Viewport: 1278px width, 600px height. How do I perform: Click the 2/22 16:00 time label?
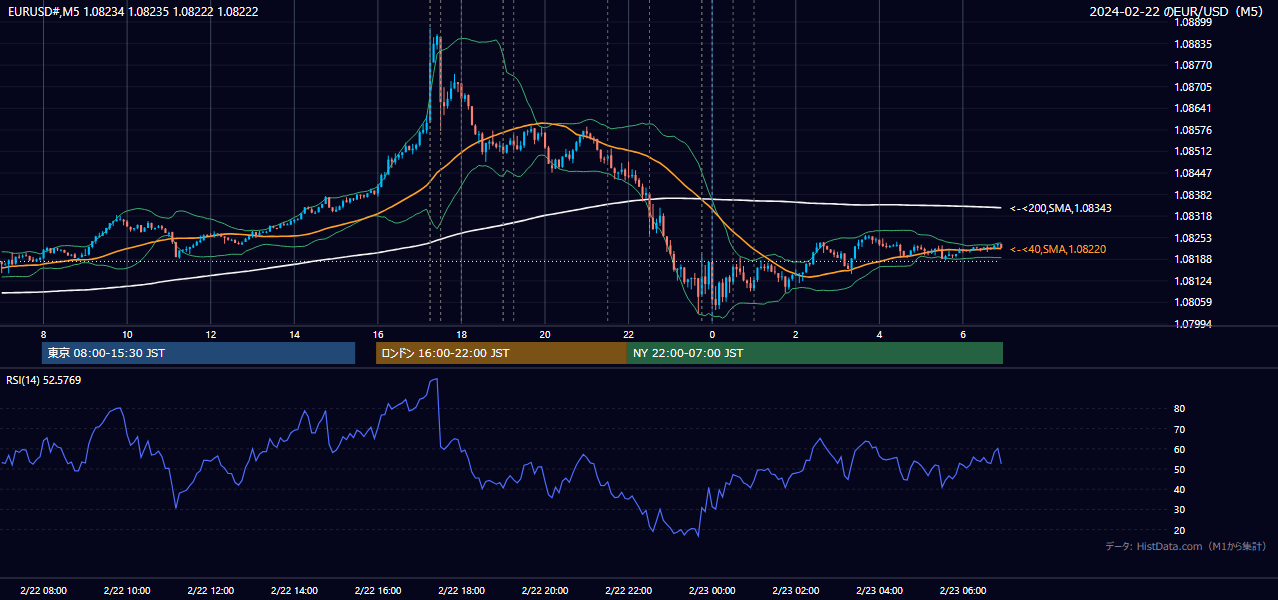point(377,590)
